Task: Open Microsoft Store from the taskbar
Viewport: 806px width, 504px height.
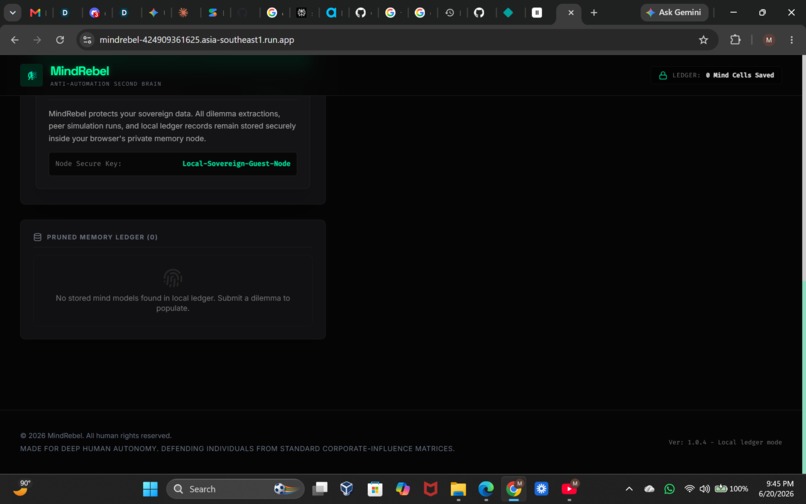Action: click(x=375, y=489)
